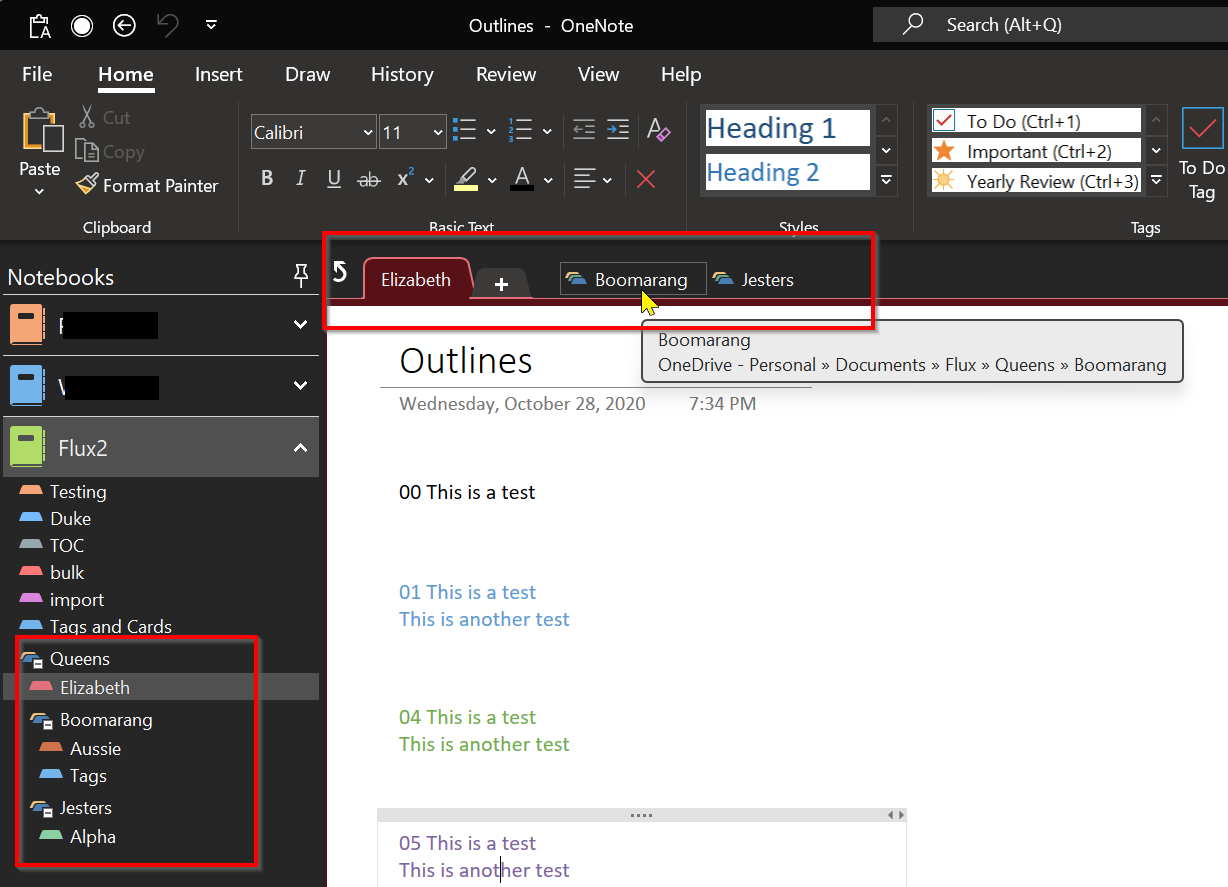The height and width of the screenshot is (887, 1228).
Task: Collapse the Flux2 notebook
Action: [x=300, y=448]
